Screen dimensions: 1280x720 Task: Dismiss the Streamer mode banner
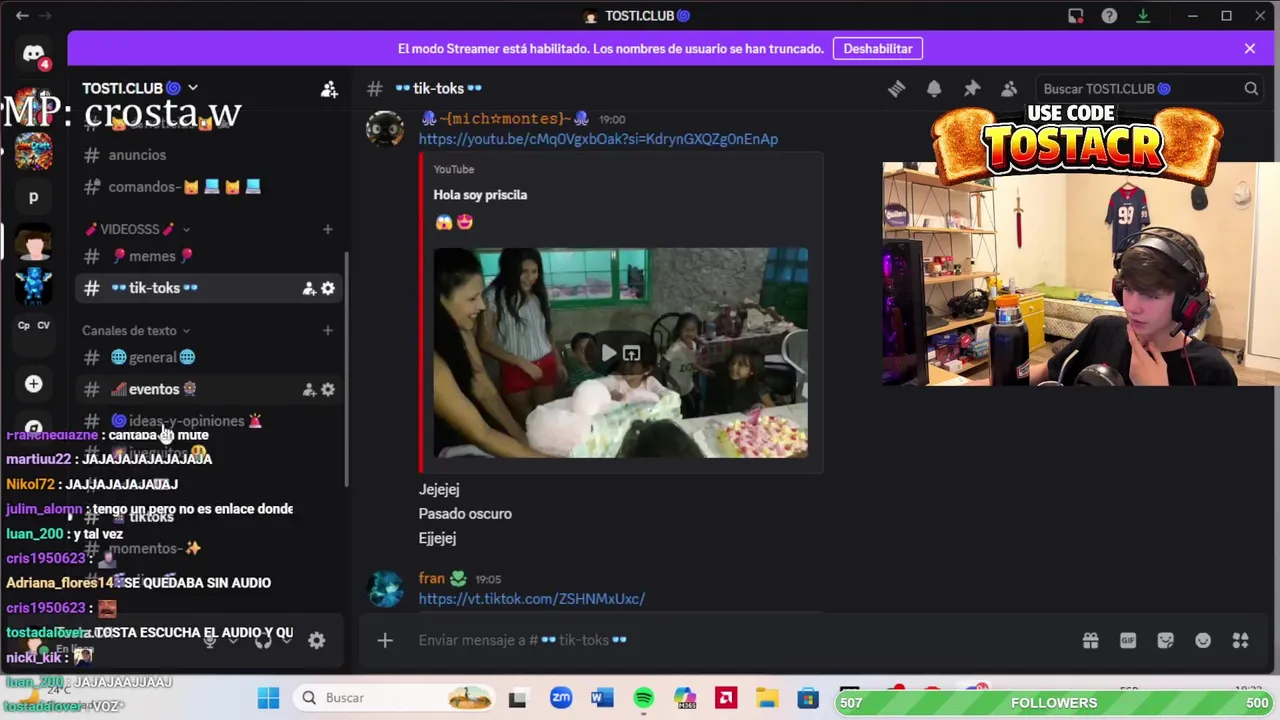pyautogui.click(x=1249, y=48)
